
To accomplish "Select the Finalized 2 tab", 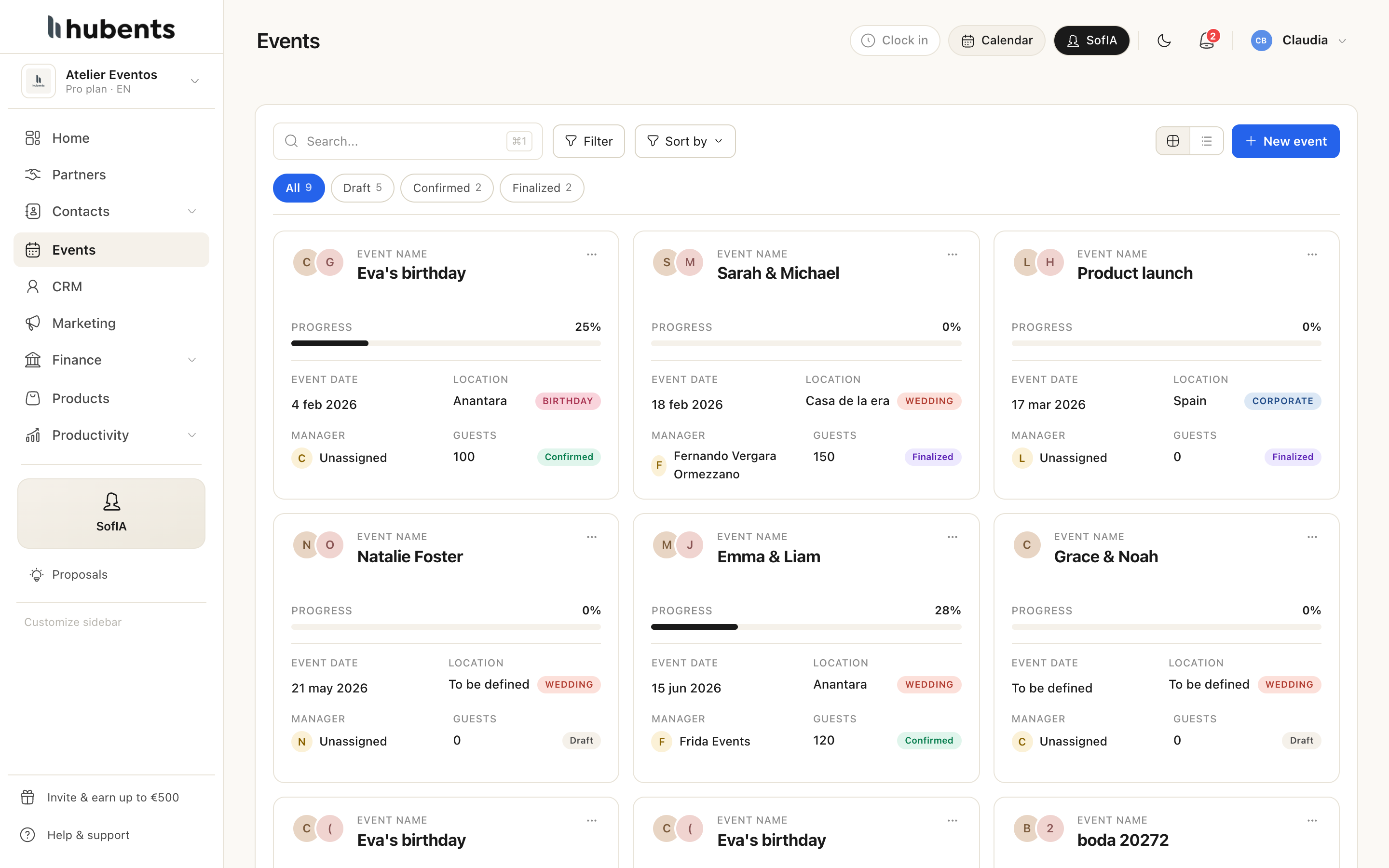I will point(542,188).
